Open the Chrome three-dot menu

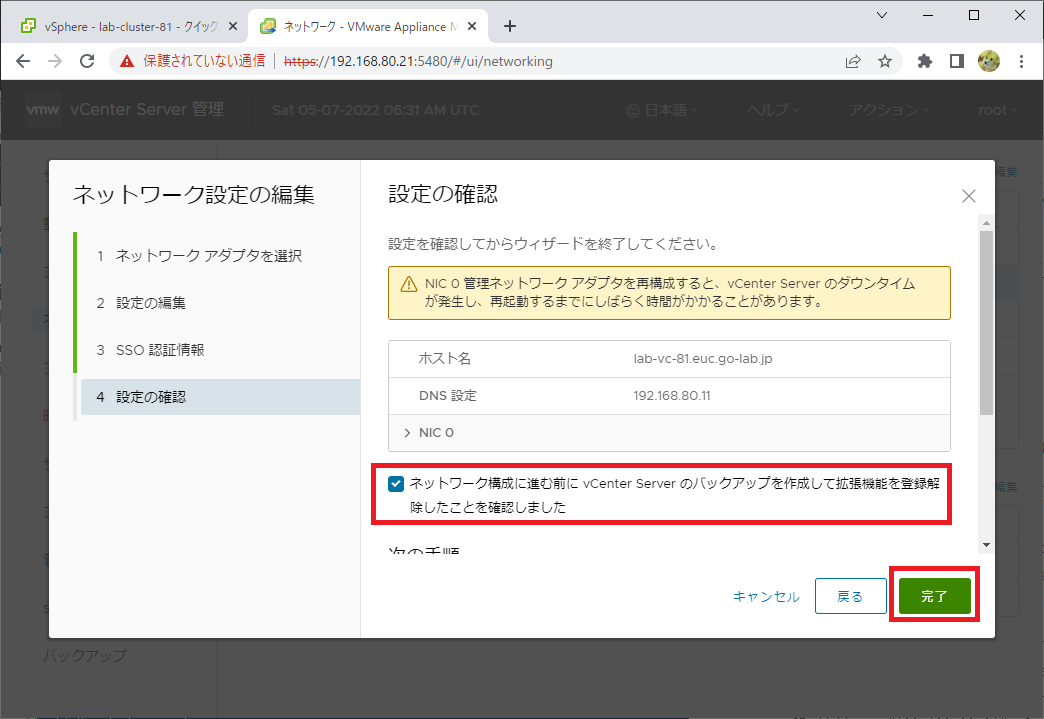[1021, 61]
